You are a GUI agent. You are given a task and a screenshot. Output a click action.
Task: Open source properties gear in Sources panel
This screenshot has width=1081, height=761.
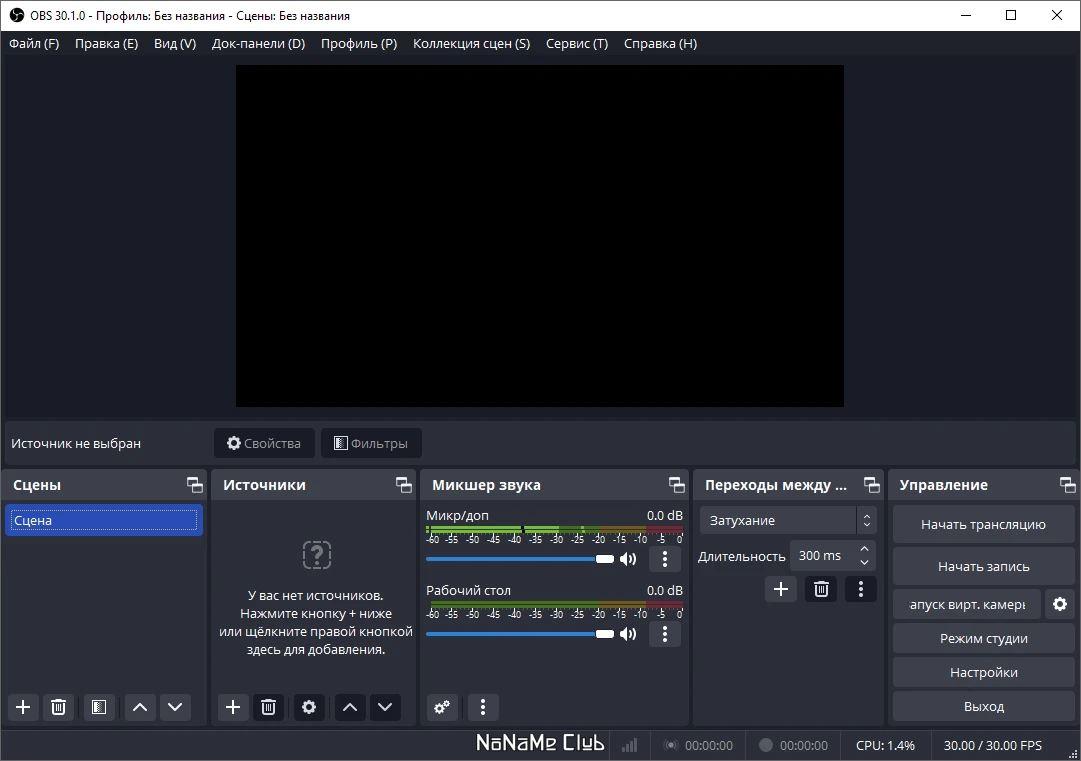coord(309,707)
